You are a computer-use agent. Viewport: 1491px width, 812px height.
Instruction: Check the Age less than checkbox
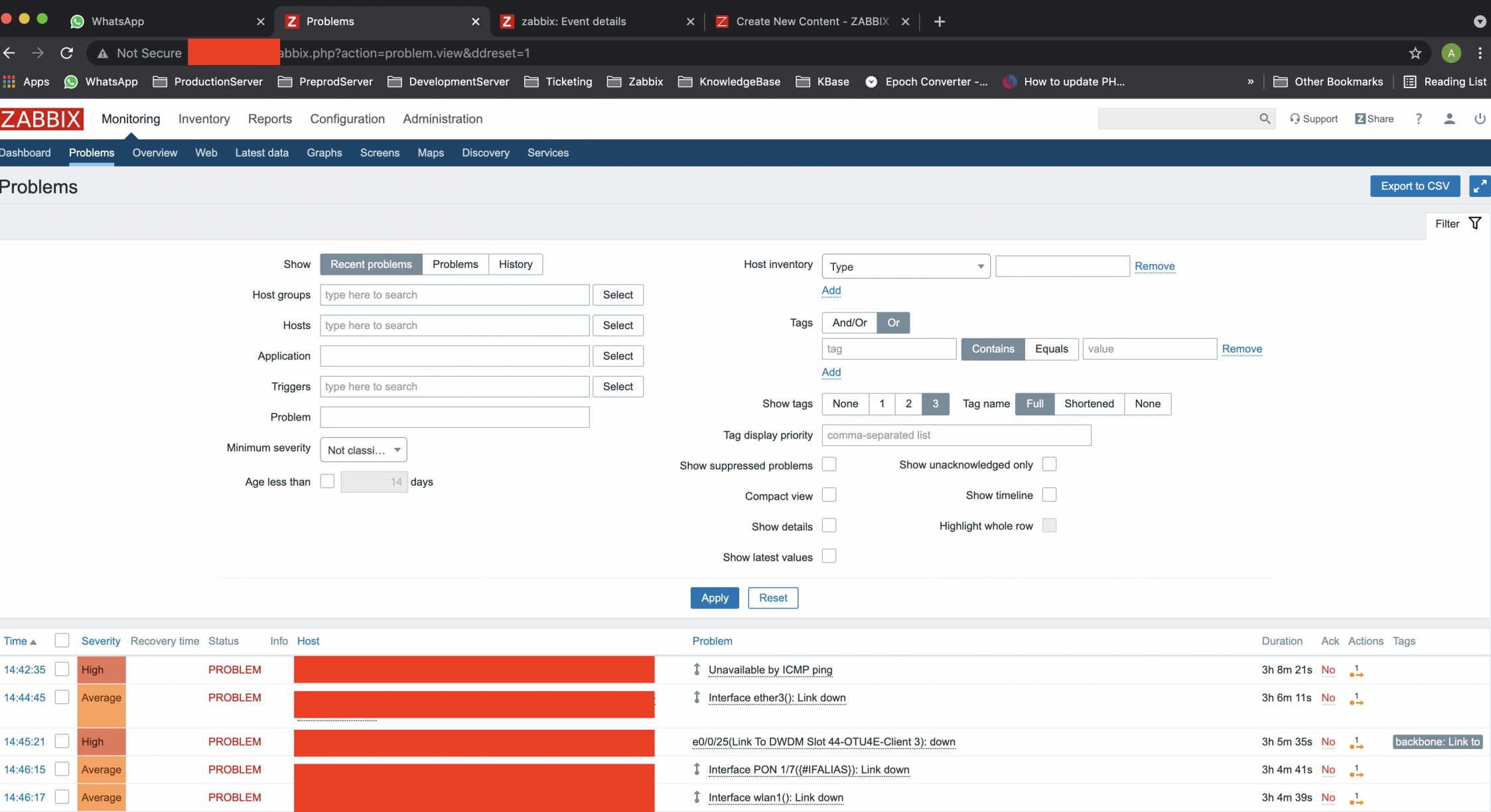[x=327, y=481]
